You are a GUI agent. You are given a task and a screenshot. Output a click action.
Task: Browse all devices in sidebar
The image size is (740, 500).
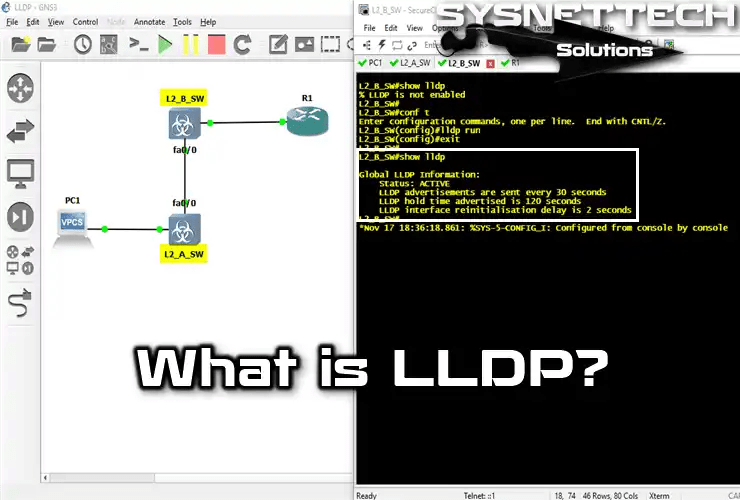pos(20,260)
